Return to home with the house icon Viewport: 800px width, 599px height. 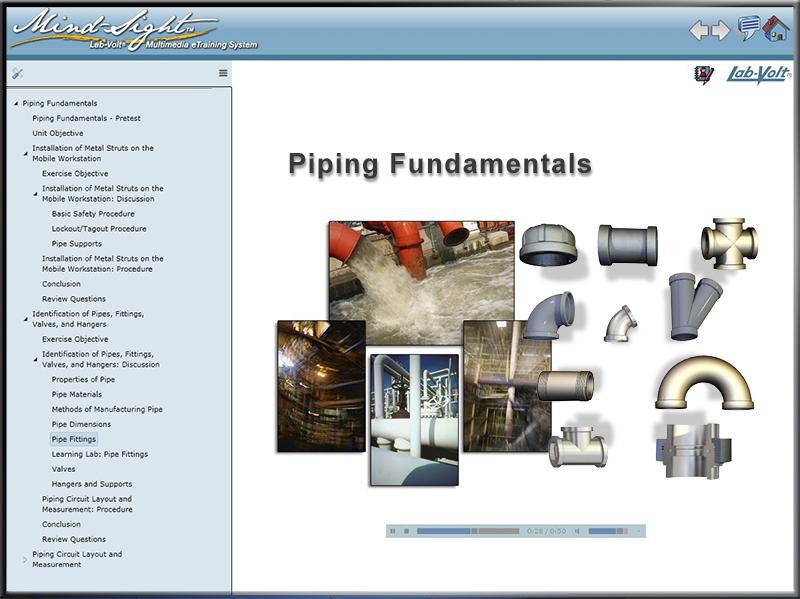pos(776,28)
